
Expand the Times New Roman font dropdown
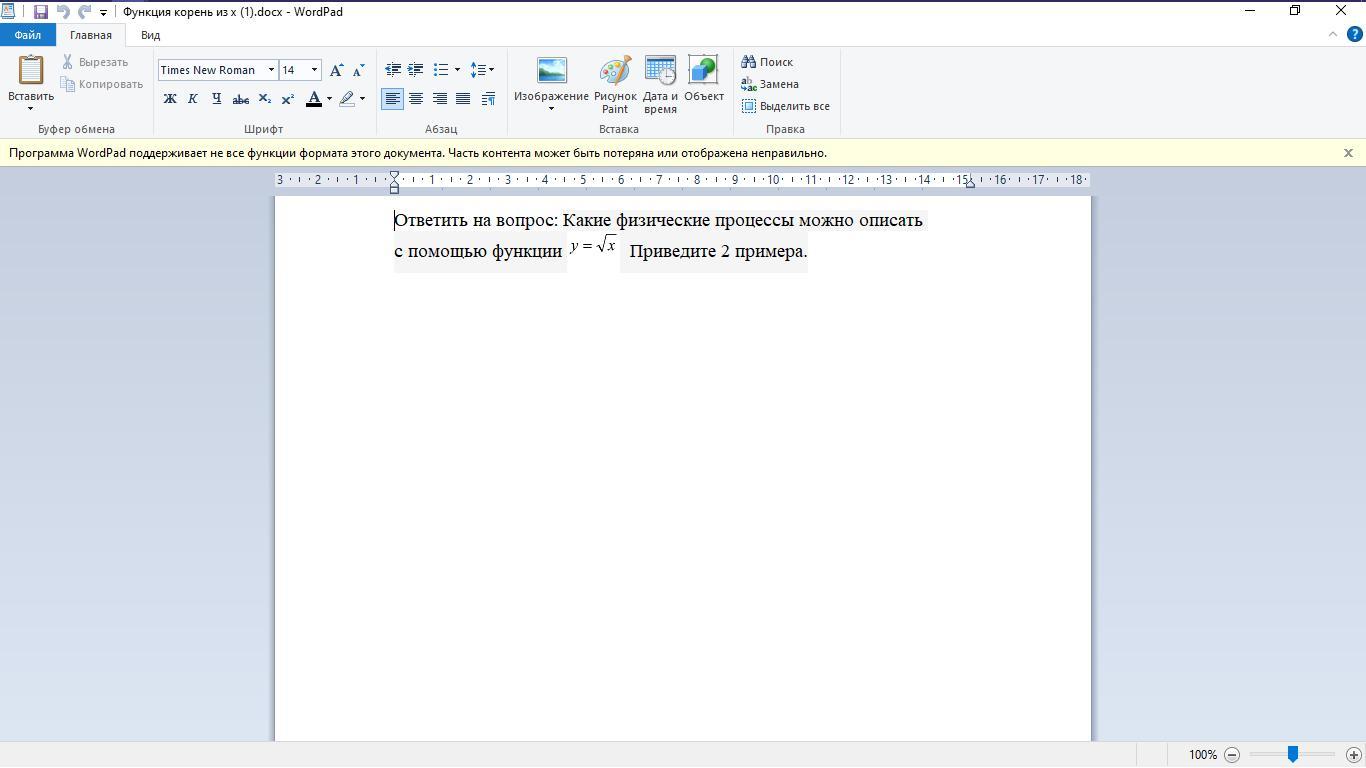[271, 70]
